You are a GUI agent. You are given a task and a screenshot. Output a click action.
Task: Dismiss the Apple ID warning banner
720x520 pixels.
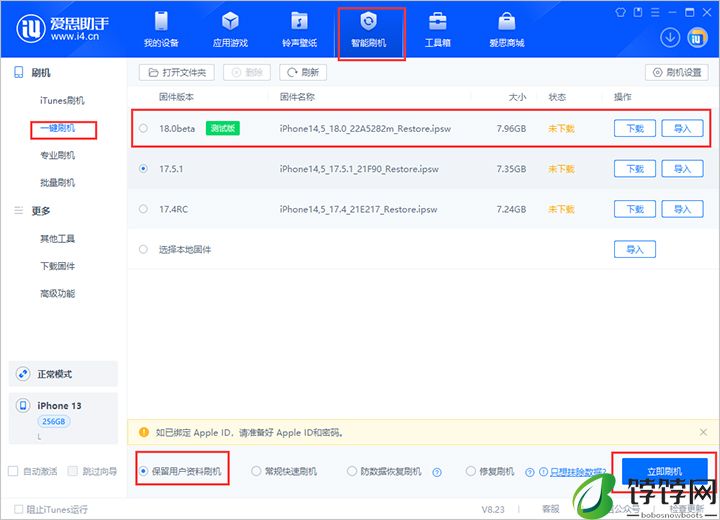click(x=703, y=432)
